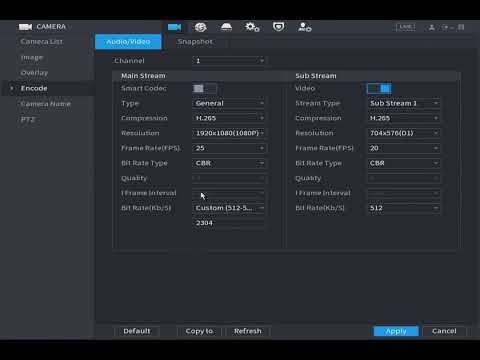Image resolution: width=480 pixels, height=360 pixels.
Task: Open Overlay settings in sidebar
Action: (34, 73)
